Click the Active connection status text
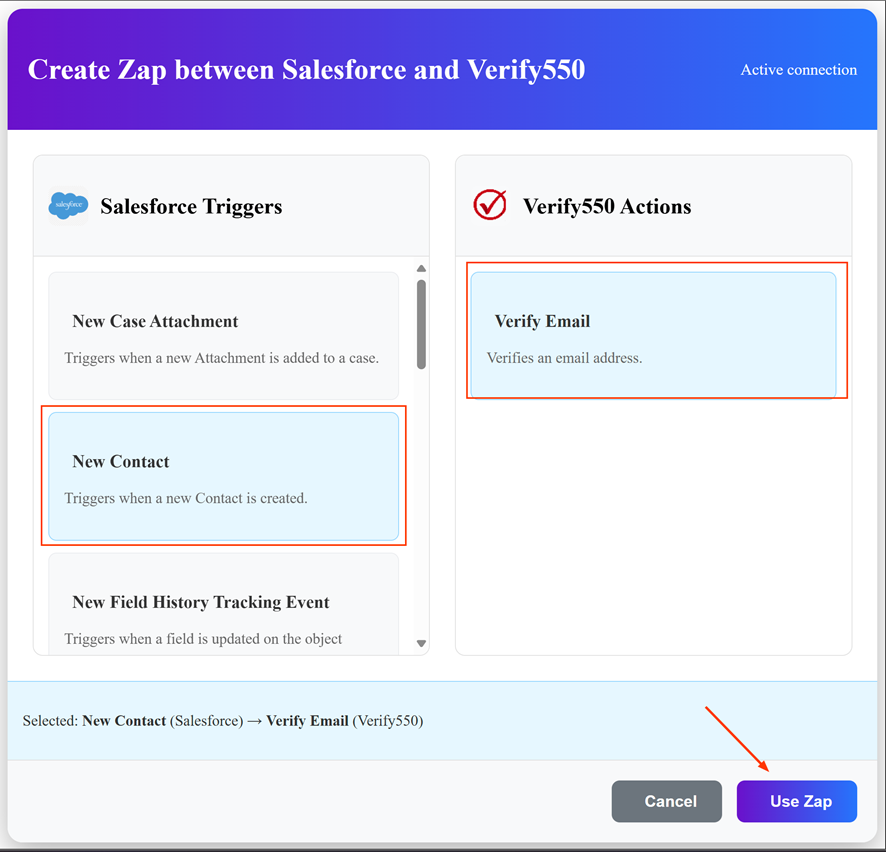Viewport: 886px width, 852px height. [798, 69]
